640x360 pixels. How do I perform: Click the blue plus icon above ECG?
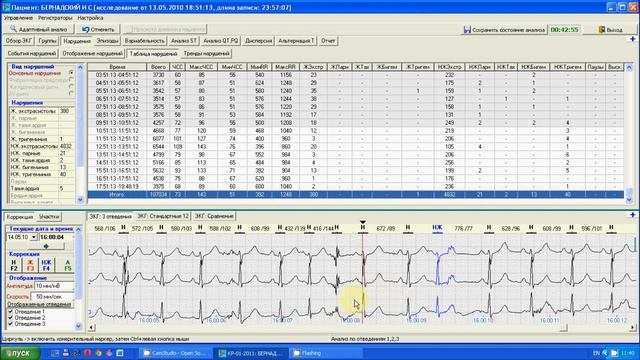(x=633, y=215)
